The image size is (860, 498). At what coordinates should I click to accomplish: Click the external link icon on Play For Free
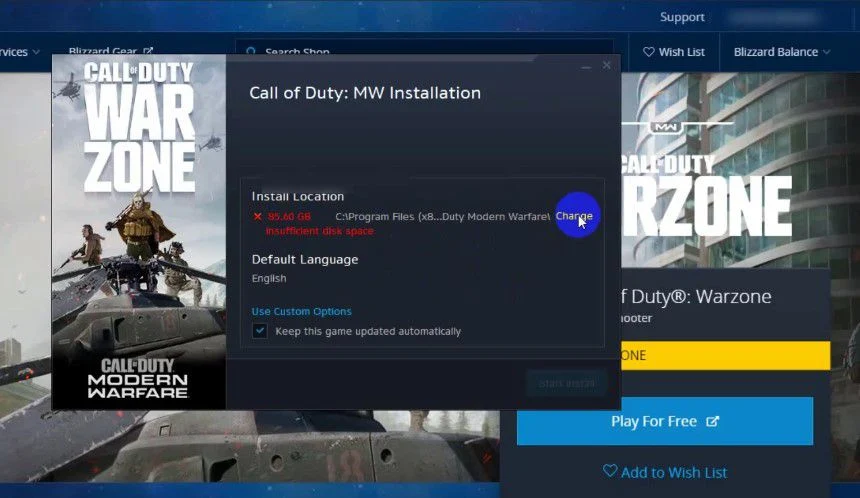pos(712,421)
